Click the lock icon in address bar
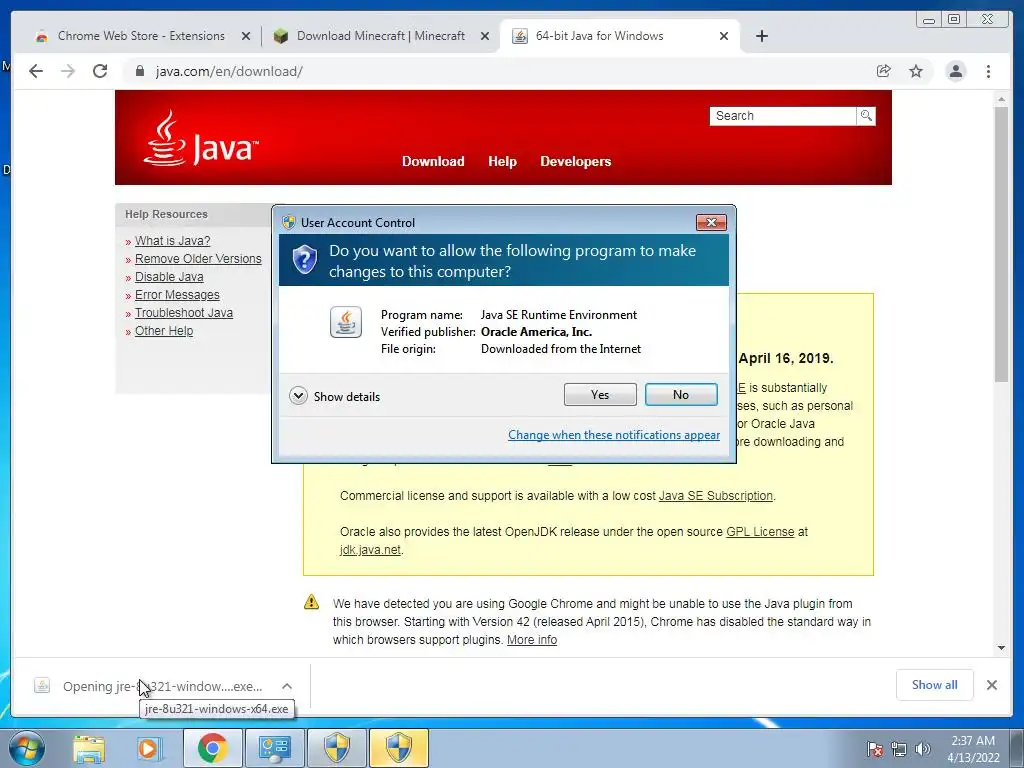Viewport: 1024px width, 768px height. 140,71
